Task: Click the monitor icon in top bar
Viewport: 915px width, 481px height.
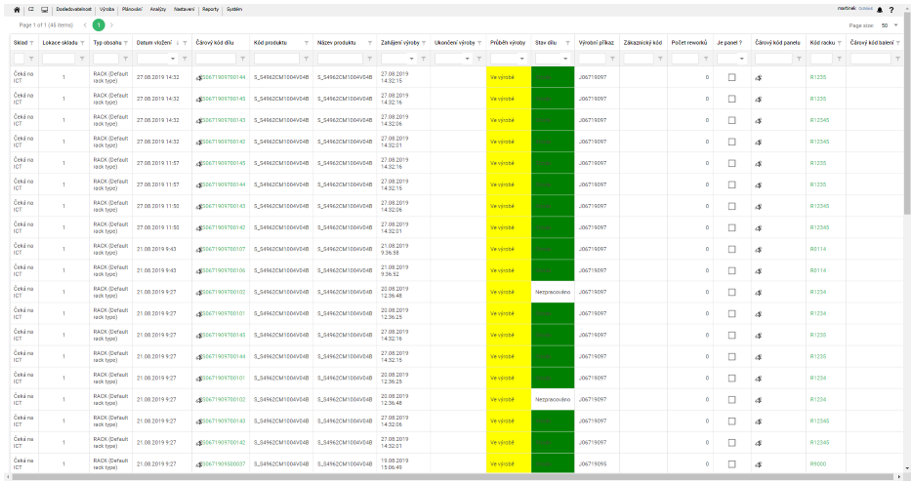Action: (x=44, y=9)
